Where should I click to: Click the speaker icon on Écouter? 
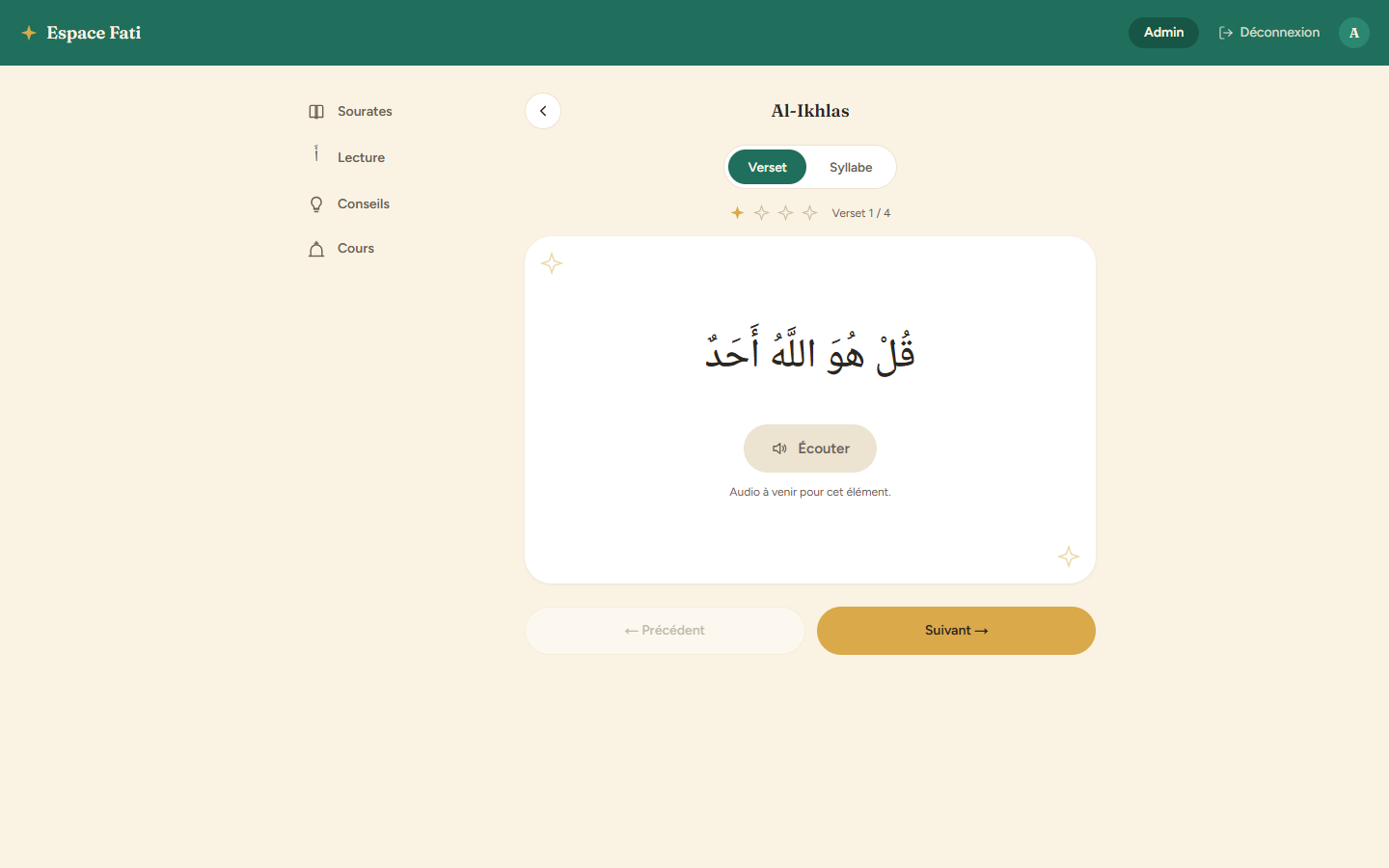click(779, 448)
